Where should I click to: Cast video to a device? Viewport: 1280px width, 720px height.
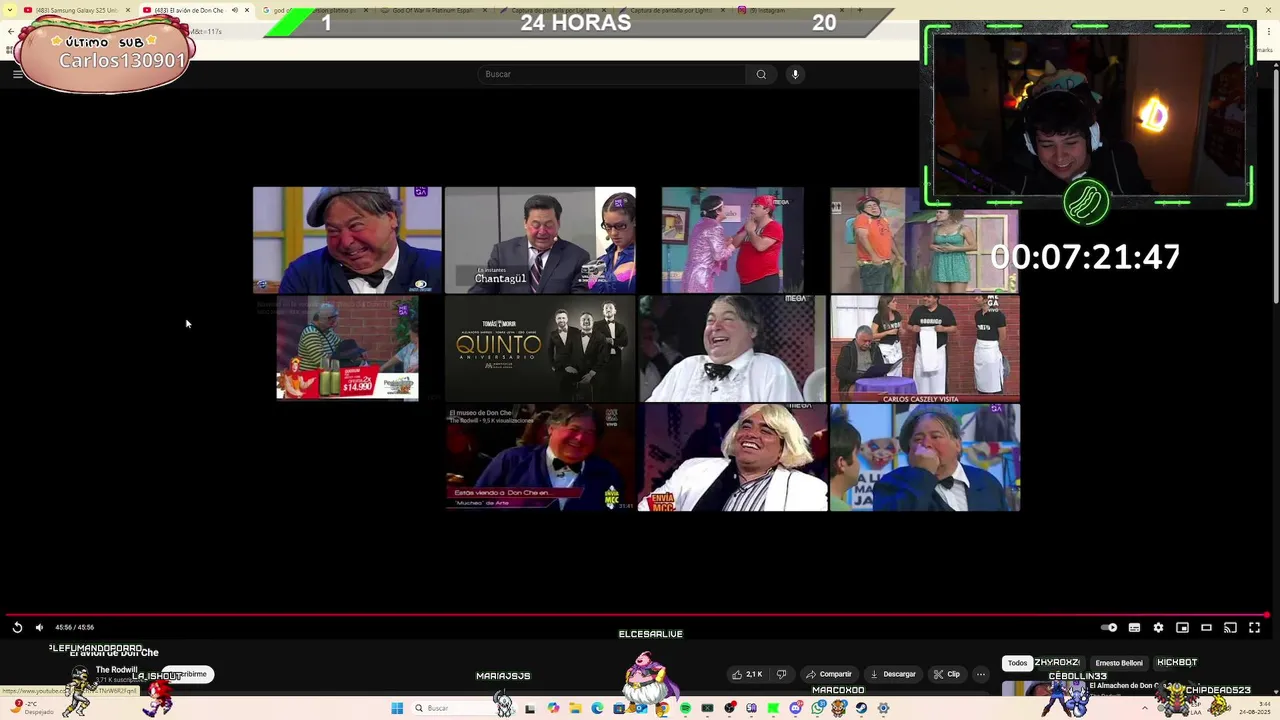(1230, 627)
